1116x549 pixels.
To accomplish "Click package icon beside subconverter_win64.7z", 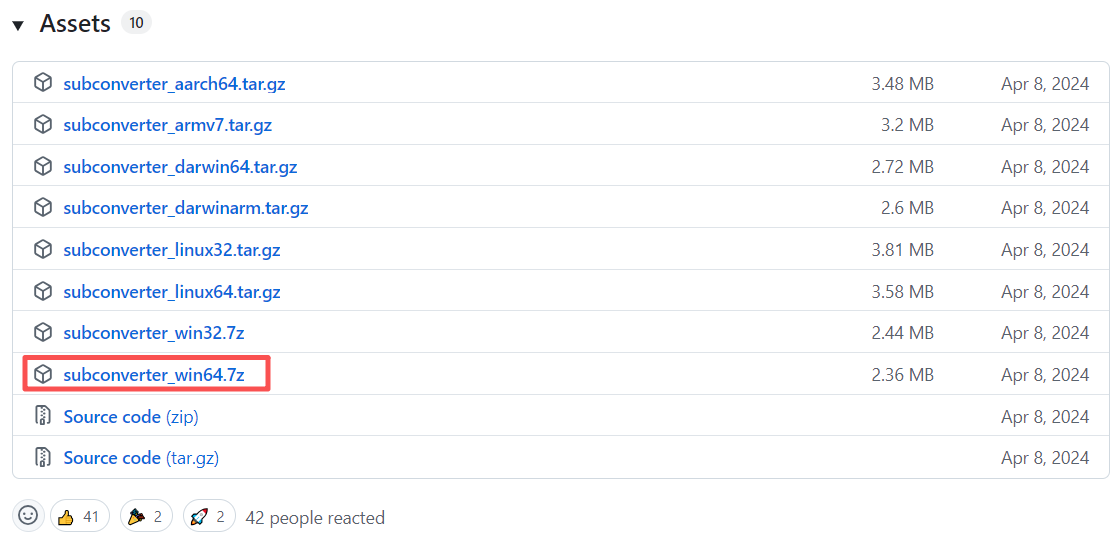I will coord(43,375).
